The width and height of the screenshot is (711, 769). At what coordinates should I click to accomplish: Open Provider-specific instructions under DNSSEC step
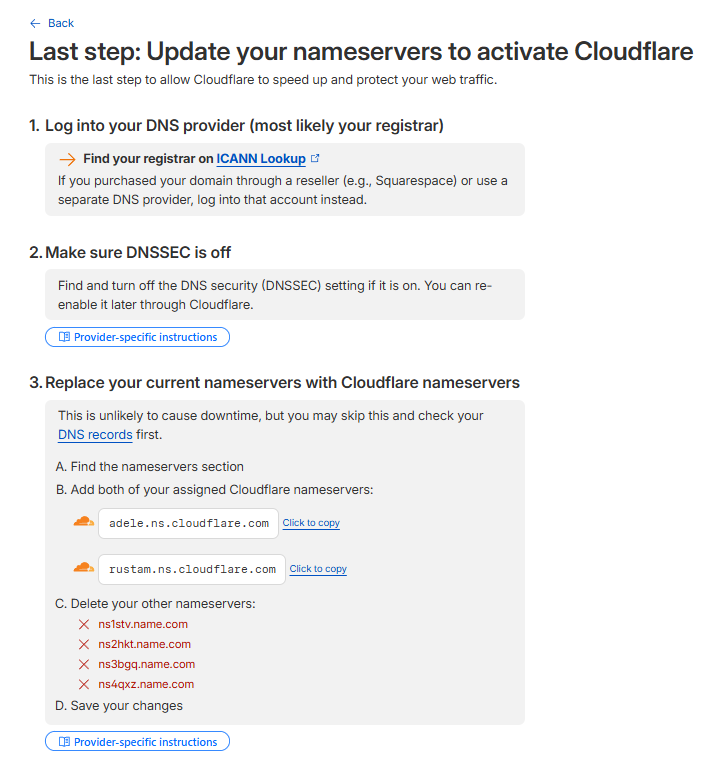[145, 337]
